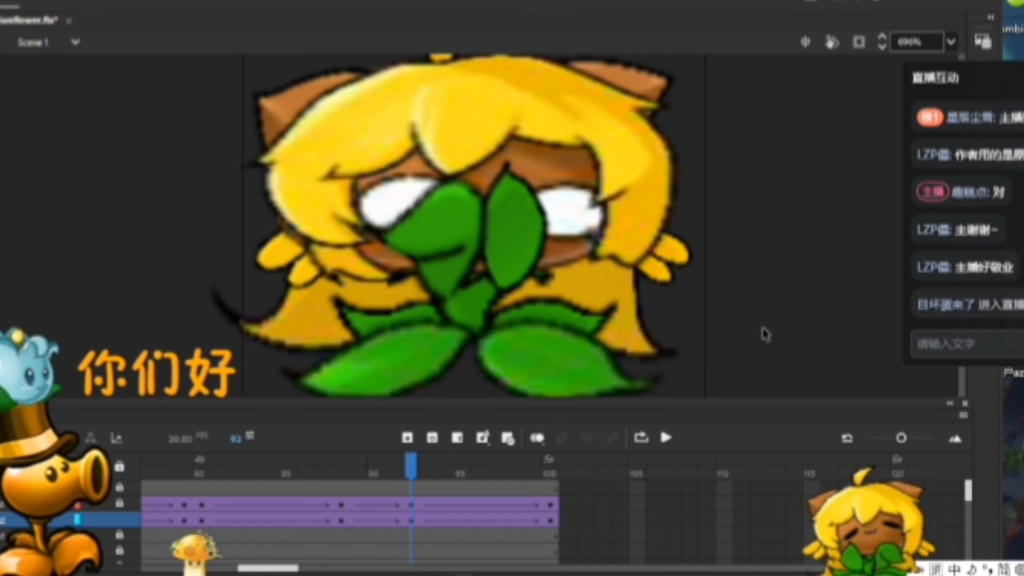Click the chat text input box
Image resolution: width=1024 pixels, height=576 pixels.
pos(968,344)
